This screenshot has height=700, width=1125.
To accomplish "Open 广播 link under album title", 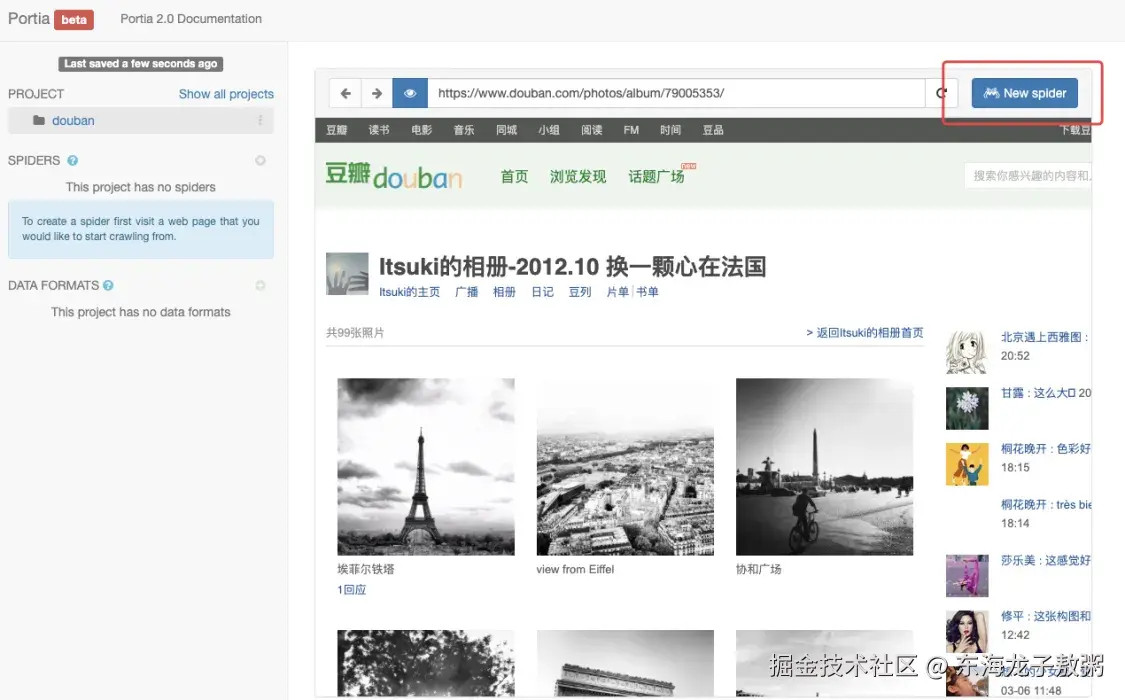I will (x=466, y=292).
